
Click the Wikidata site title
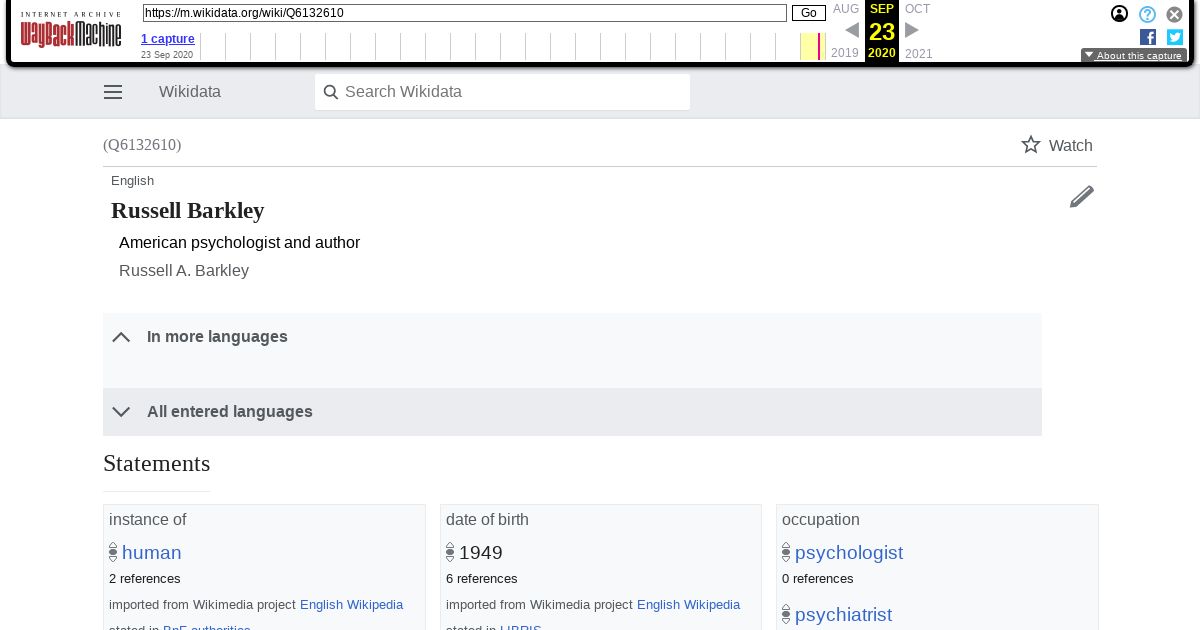[190, 92]
